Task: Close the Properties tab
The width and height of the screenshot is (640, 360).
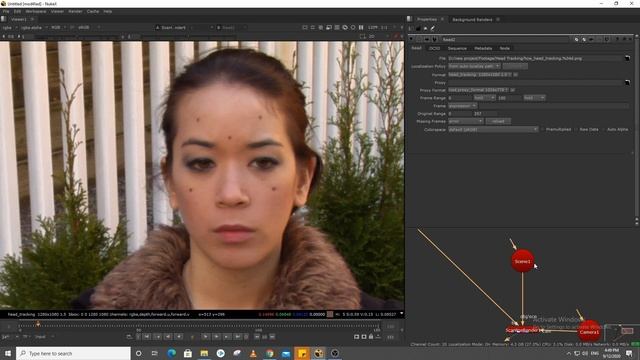Action: pos(442,19)
